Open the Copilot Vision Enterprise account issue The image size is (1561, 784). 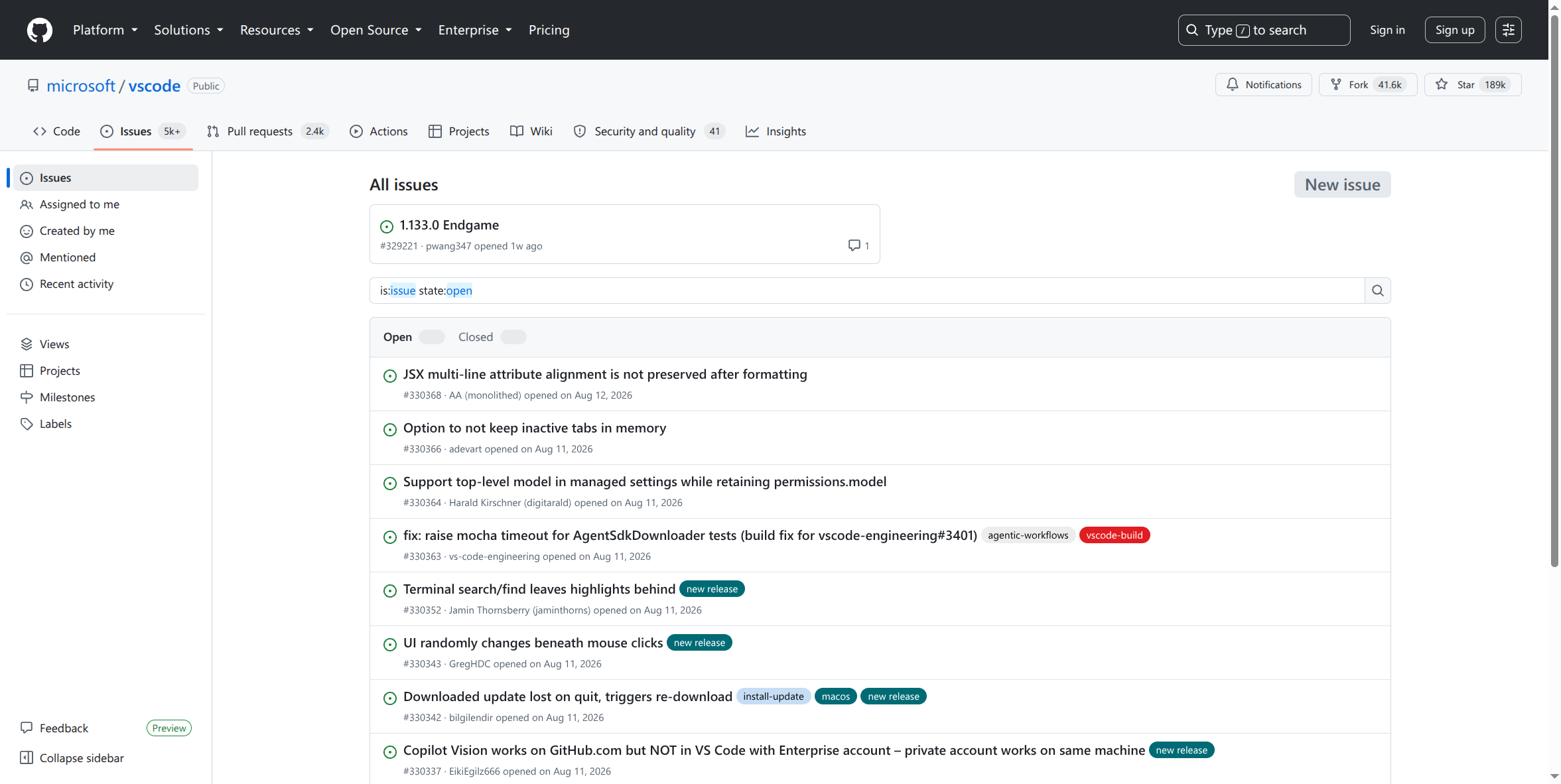[774, 750]
